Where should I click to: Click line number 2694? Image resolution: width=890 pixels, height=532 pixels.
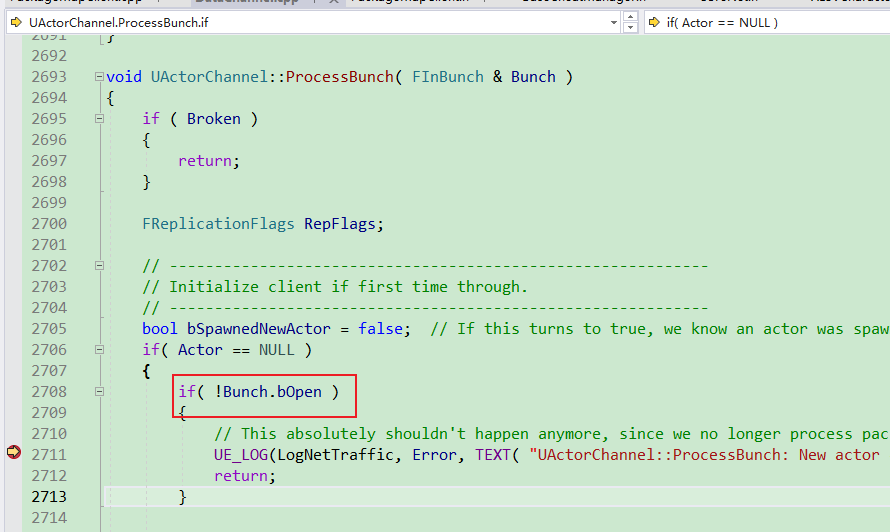49,98
